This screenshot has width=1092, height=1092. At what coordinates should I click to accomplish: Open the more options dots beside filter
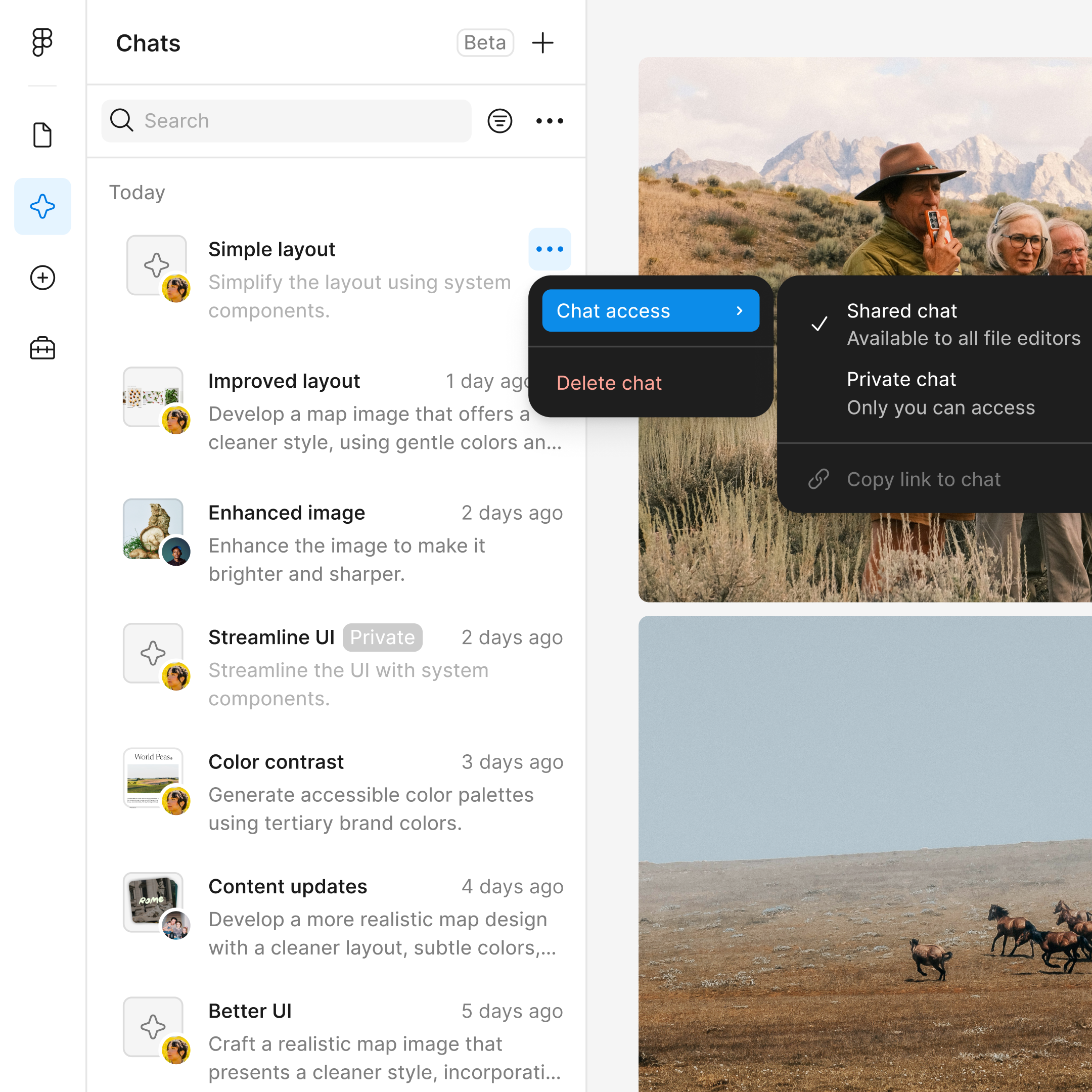(x=550, y=120)
